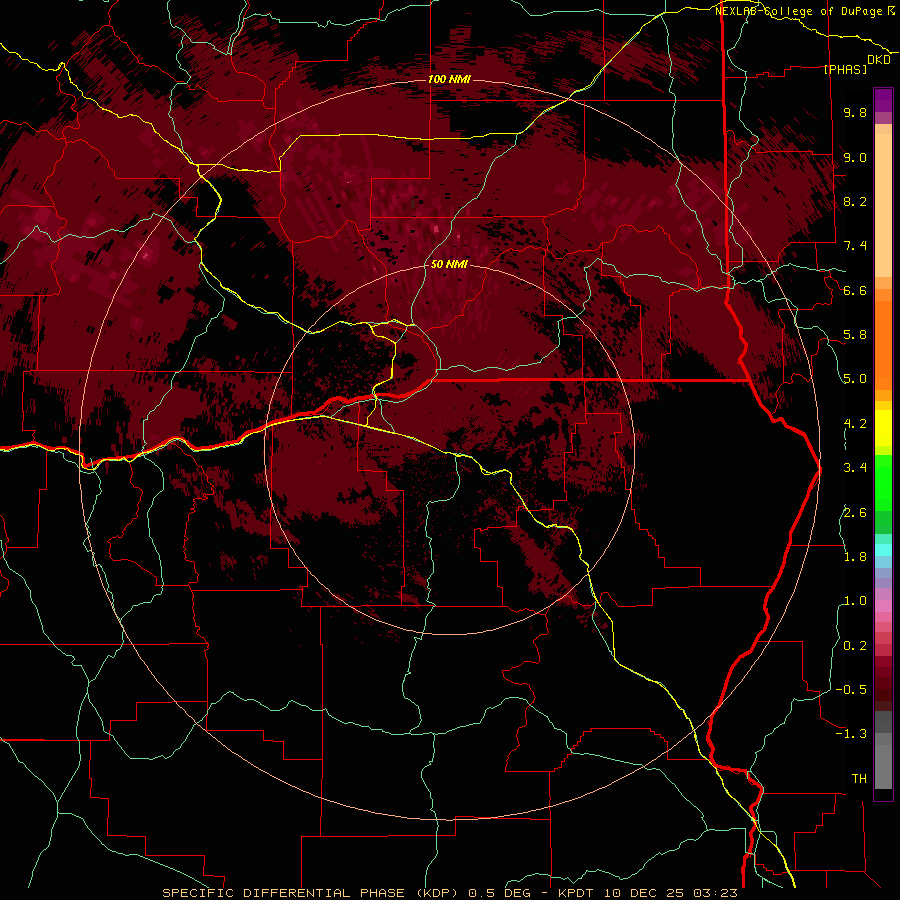The width and height of the screenshot is (900, 900).
Task: Select the 3.4 value on the scale
Action: tap(855, 468)
